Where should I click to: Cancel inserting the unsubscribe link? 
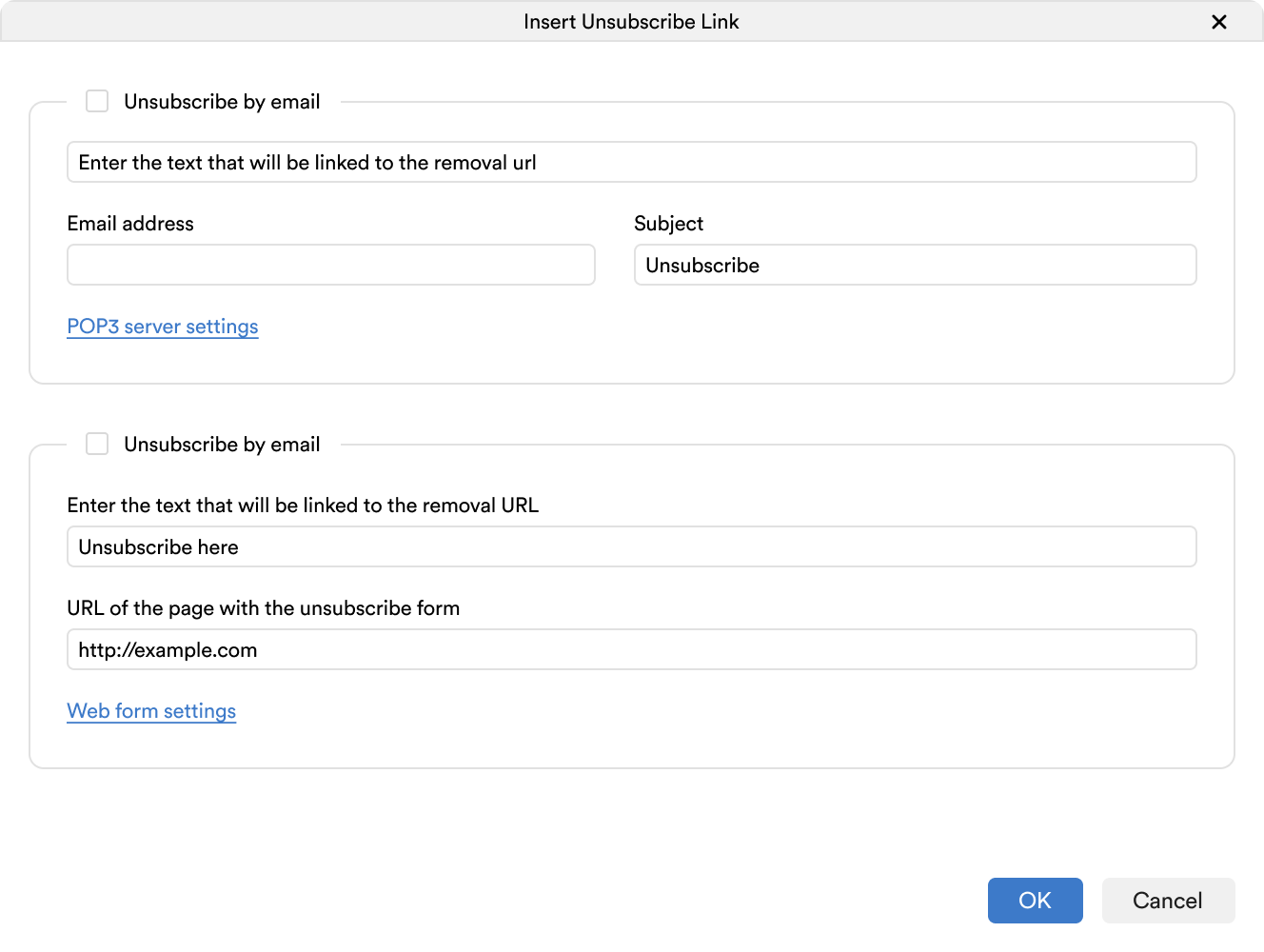[1168, 901]
